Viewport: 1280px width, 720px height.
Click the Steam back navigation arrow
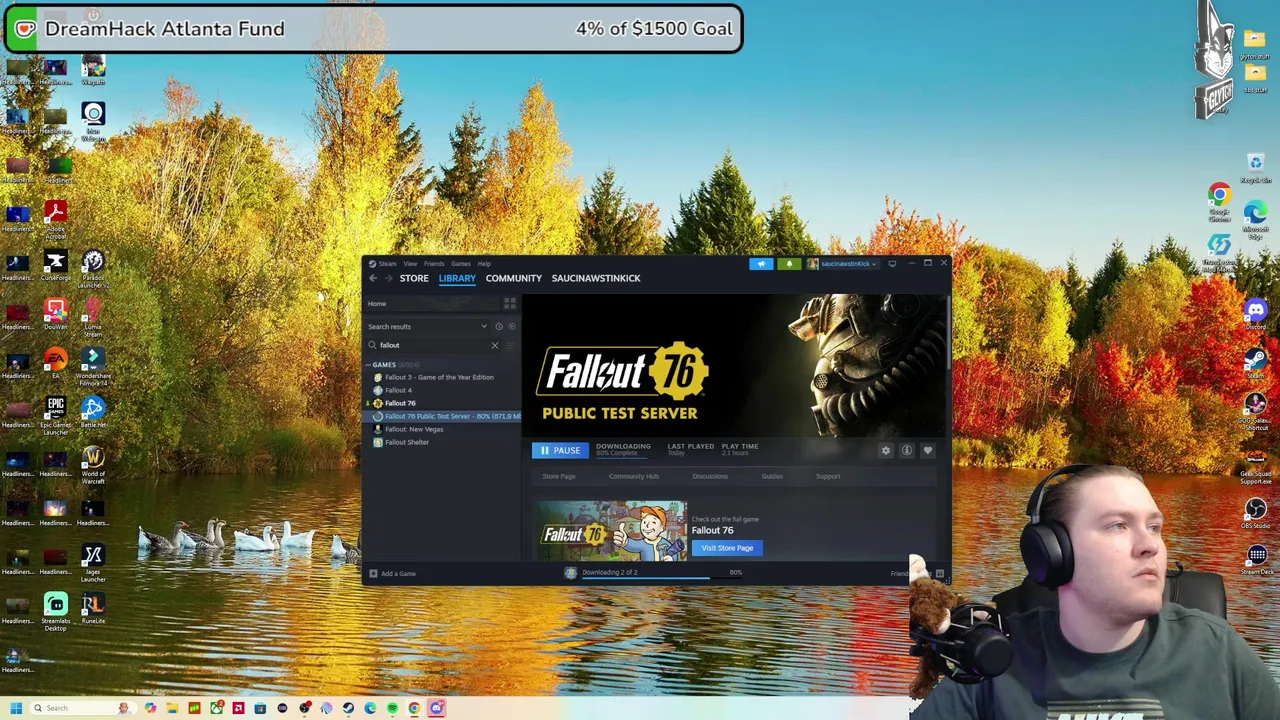pyautogui.click(x=373, y=279)
